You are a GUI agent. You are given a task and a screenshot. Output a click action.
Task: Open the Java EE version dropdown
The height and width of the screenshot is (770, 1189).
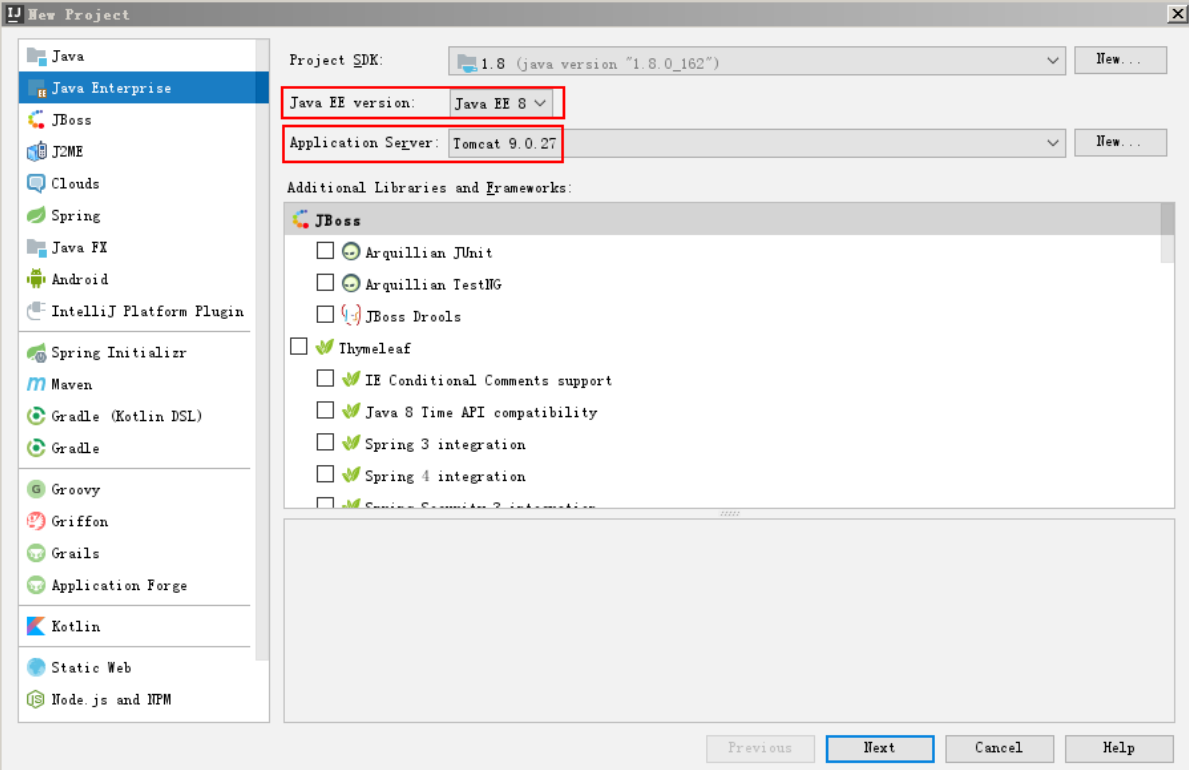point(500,103)
